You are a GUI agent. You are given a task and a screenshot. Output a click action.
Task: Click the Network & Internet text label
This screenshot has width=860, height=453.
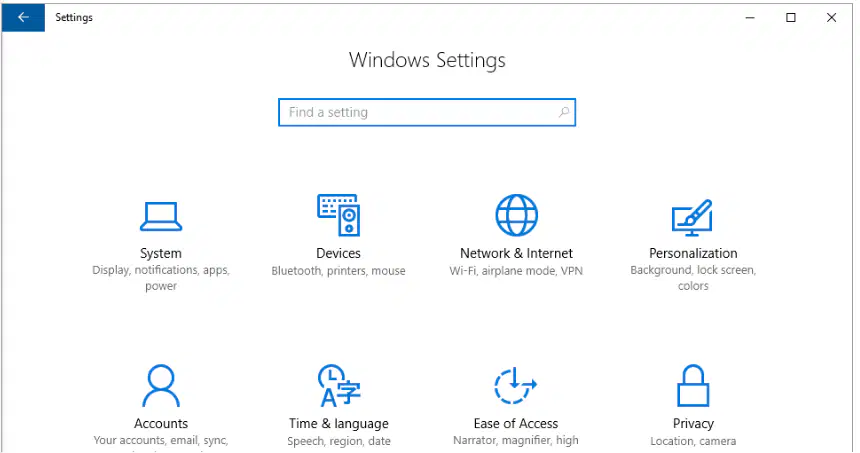(x=516, y=253)
